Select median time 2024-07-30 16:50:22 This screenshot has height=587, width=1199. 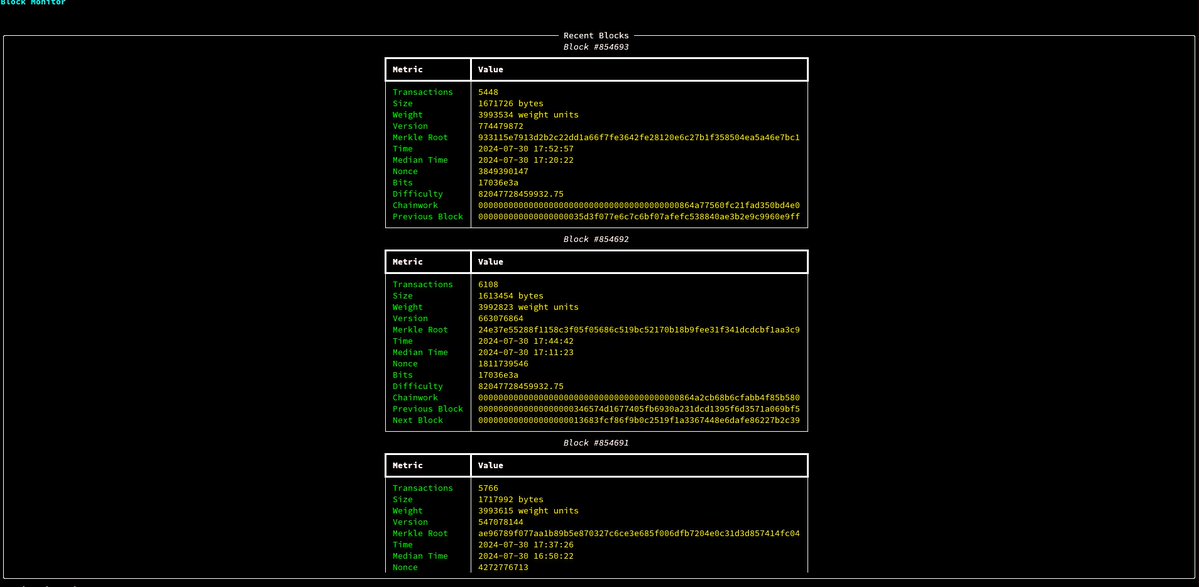pos(525,556)
